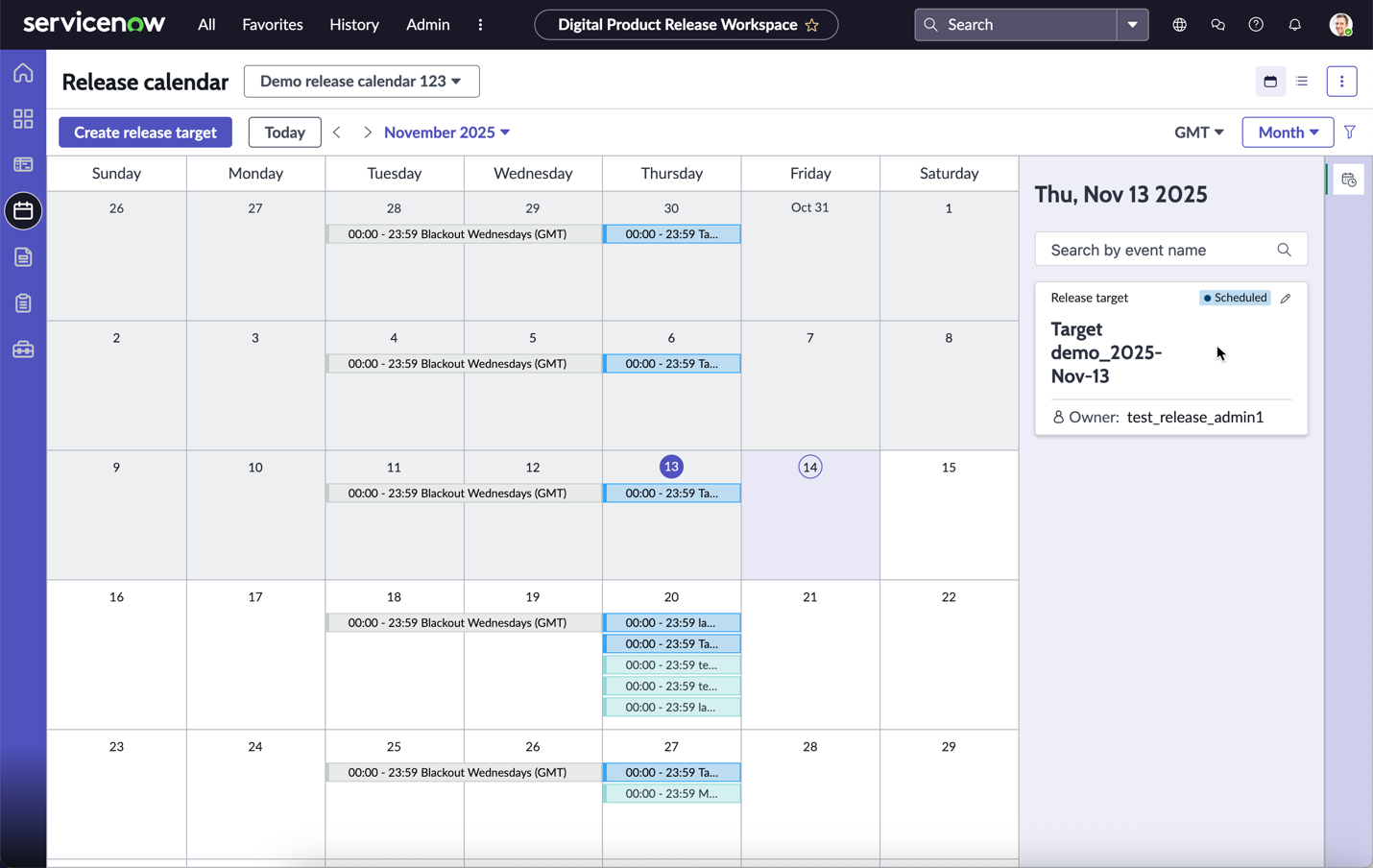Open the History menu

354,25
